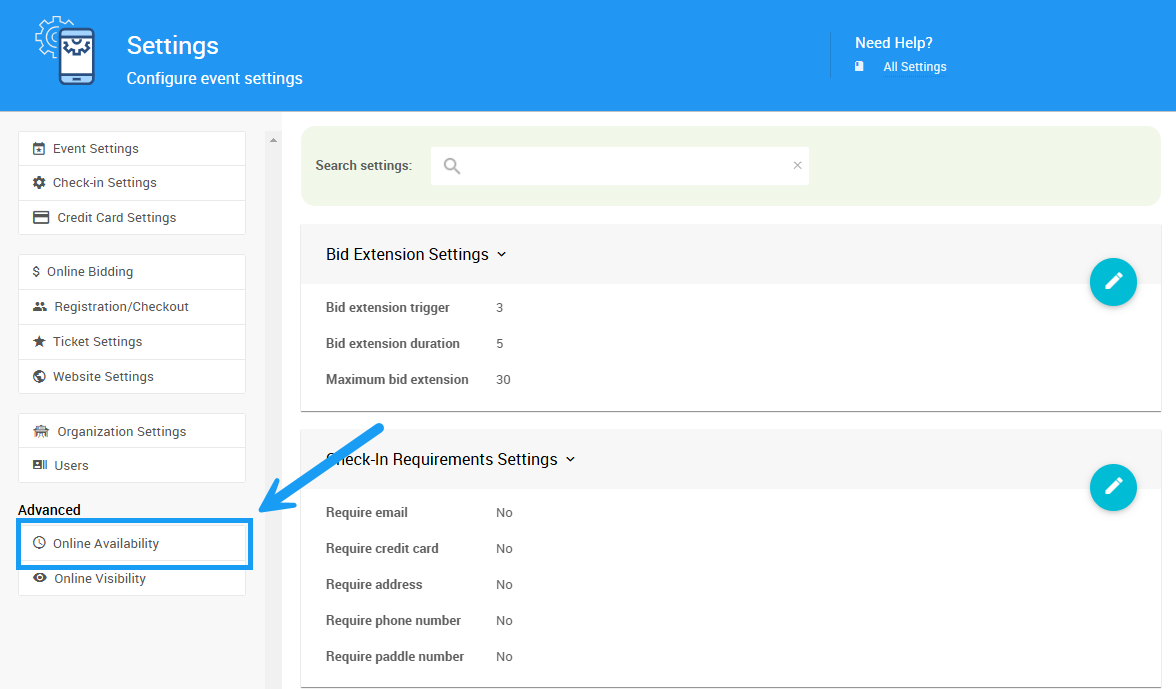Open Organization Settings page

pyautogui.click(x=121, y=431)
